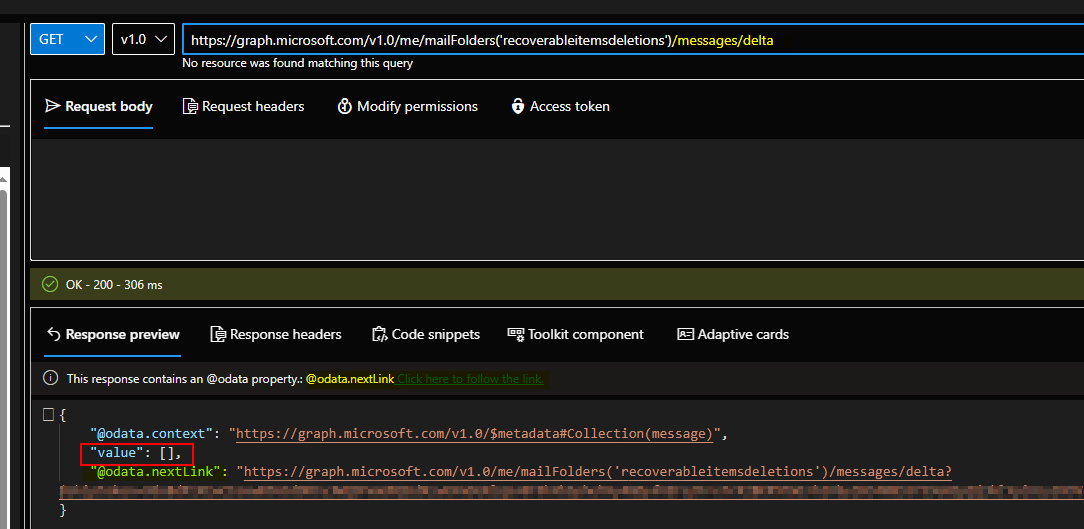Click the "@odata.nextLink" key text
Screen dimensions: 1084x529
(x=155, y=472)
